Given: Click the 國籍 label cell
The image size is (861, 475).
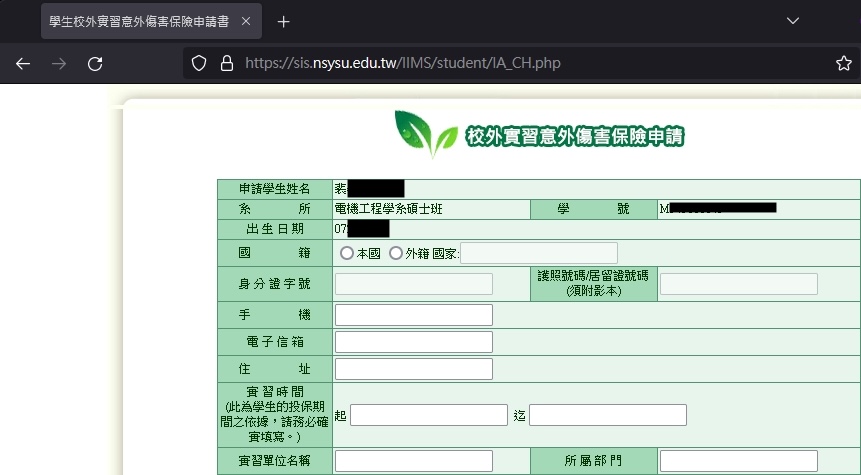Looking at the screenshot, I should click(x=275, y=253).
